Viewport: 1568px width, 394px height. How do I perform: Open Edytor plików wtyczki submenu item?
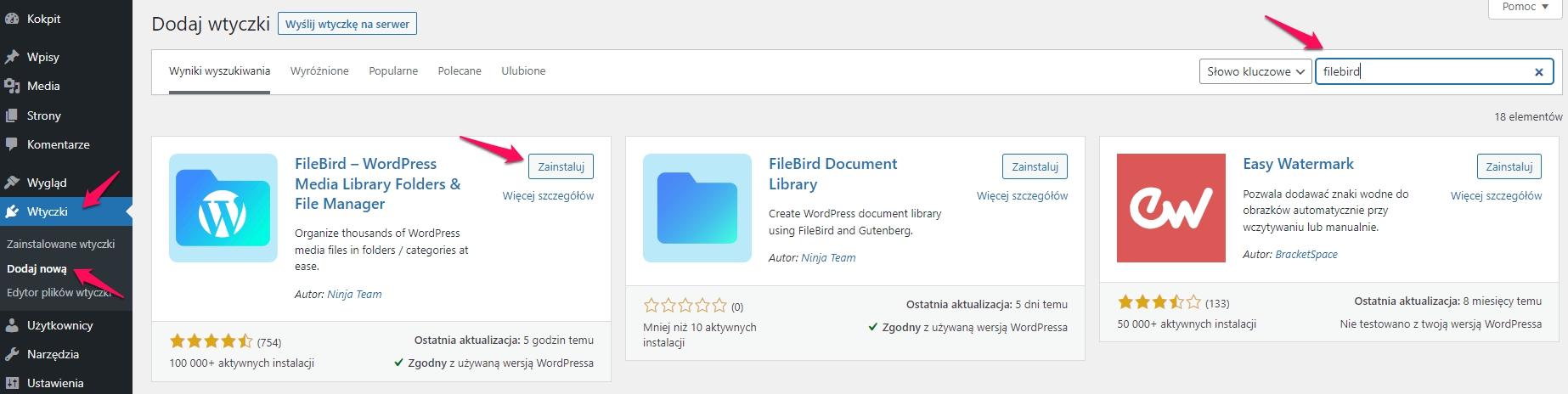point(59,292)
